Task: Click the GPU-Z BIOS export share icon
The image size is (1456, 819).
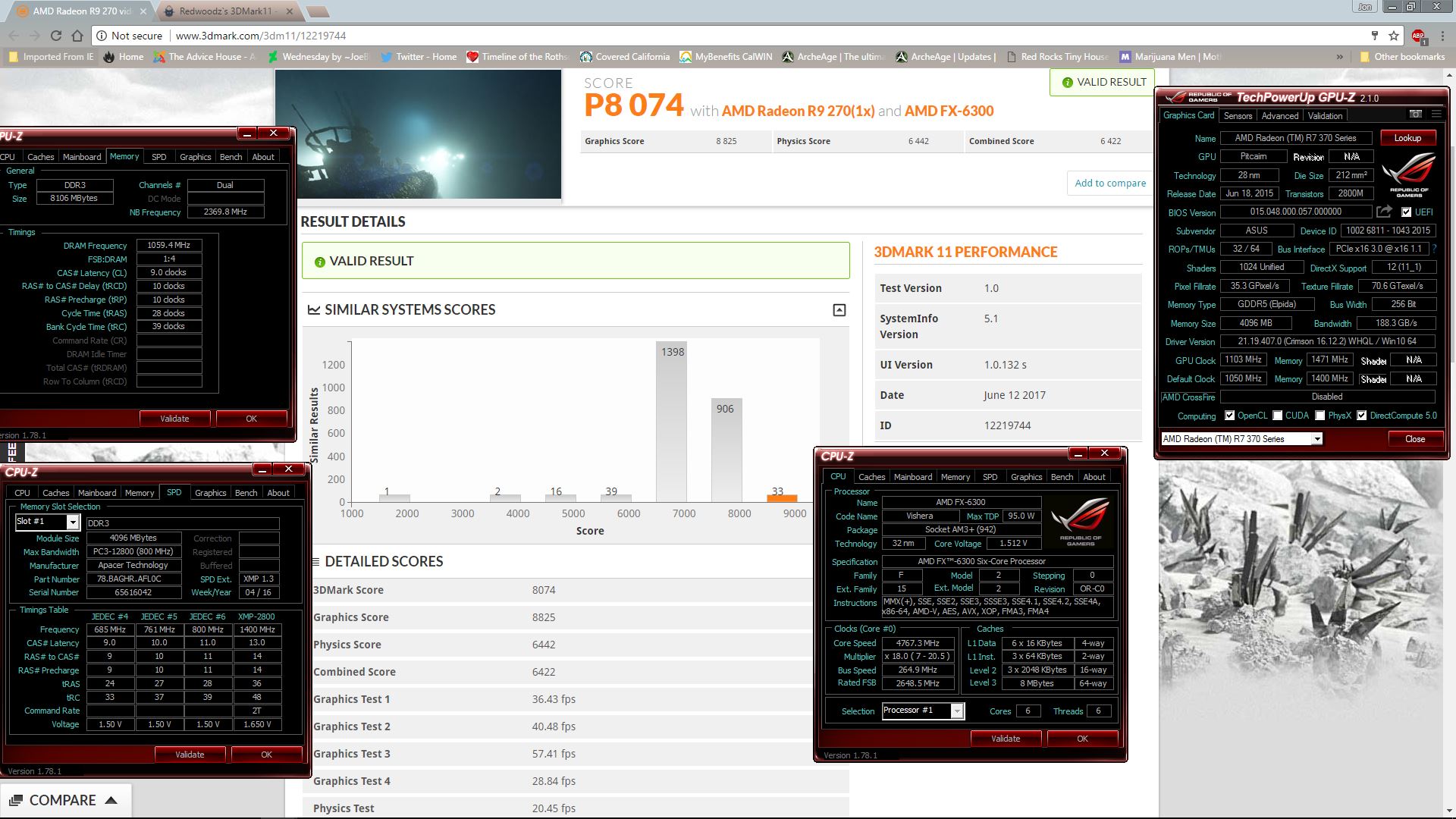Action: [1385, 212]
